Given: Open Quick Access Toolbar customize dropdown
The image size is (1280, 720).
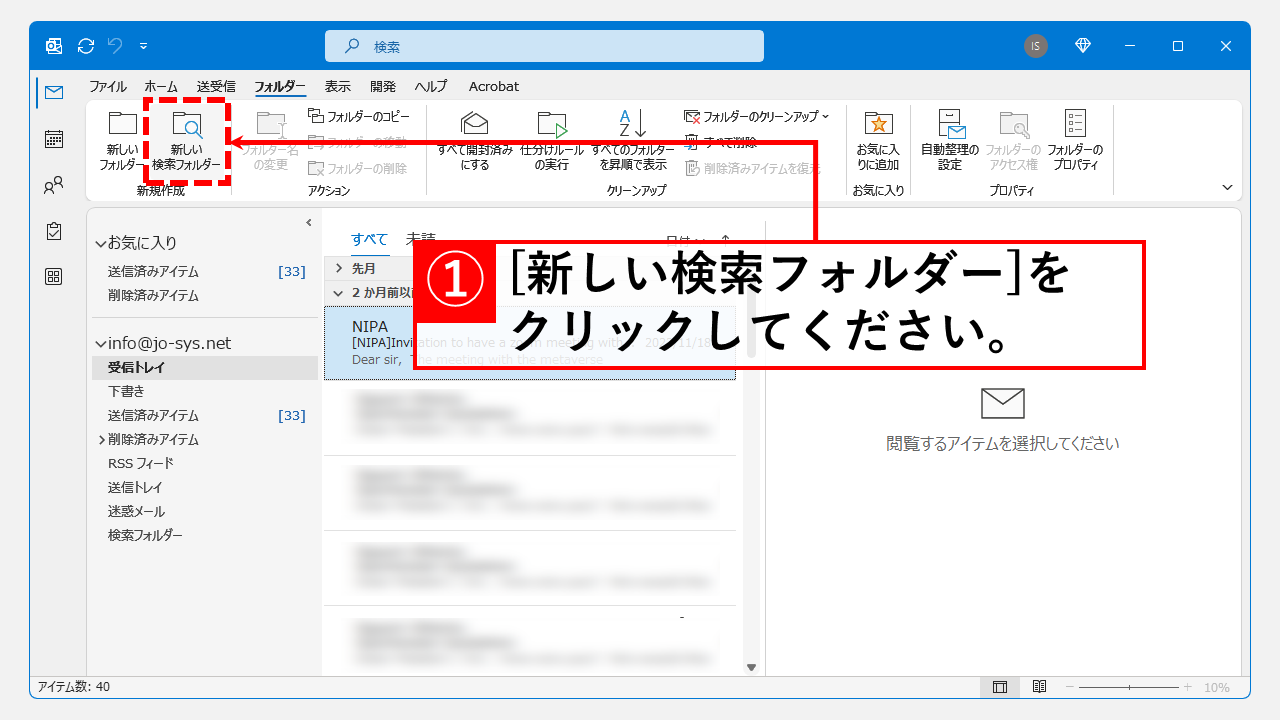Looking at the screenshot, I should [x=144, y=46].
